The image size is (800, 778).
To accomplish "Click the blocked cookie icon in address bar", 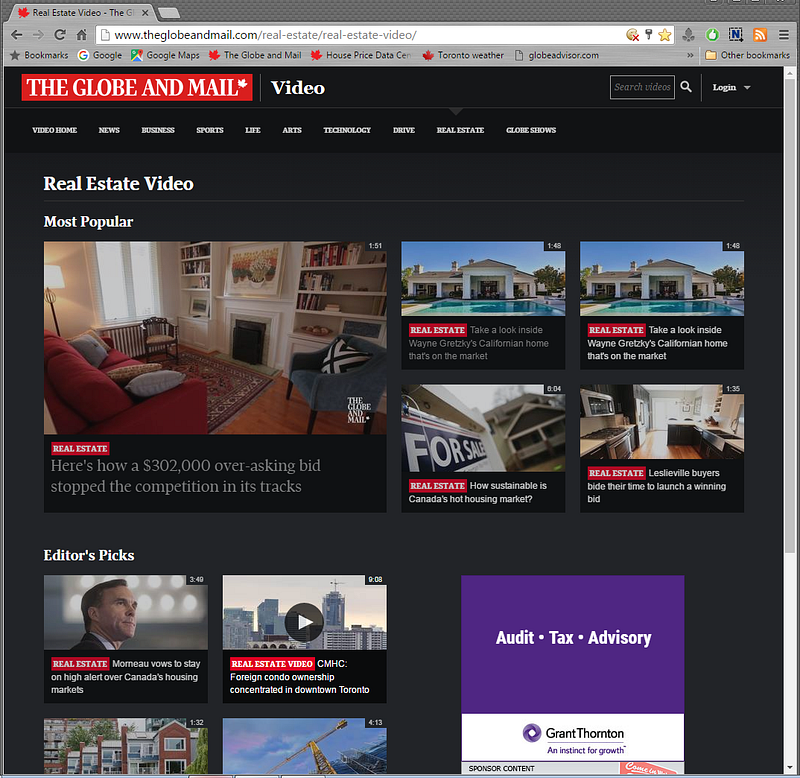I will 633,35.
